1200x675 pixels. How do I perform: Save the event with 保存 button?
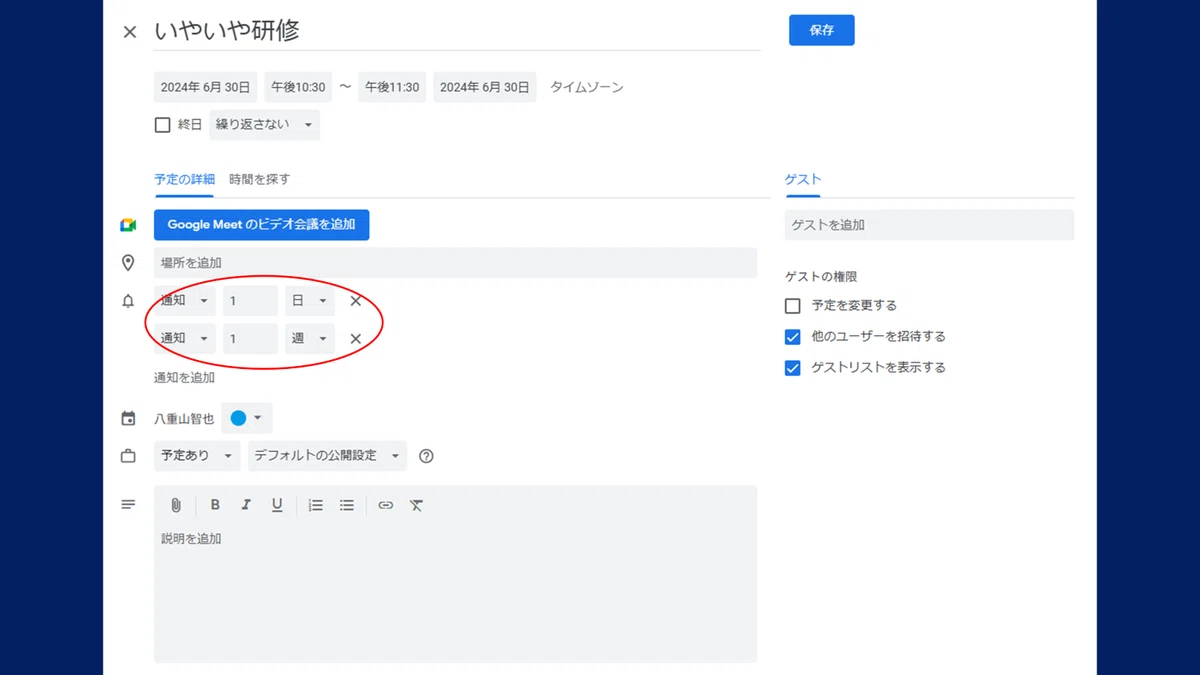(x=822, y=30)
